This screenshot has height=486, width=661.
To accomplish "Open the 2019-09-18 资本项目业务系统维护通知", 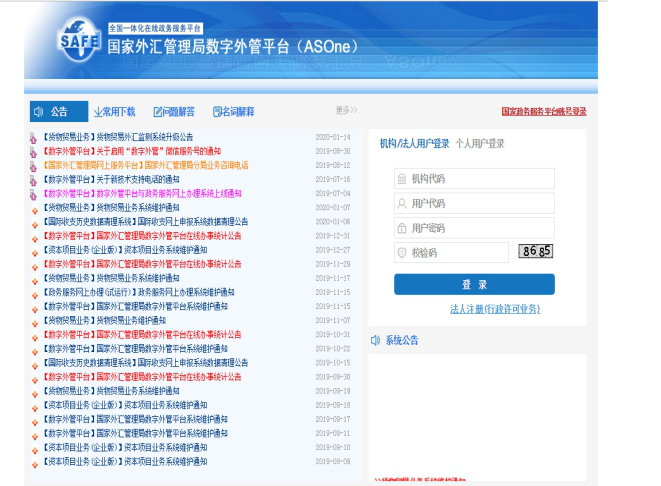I will 125,405.
